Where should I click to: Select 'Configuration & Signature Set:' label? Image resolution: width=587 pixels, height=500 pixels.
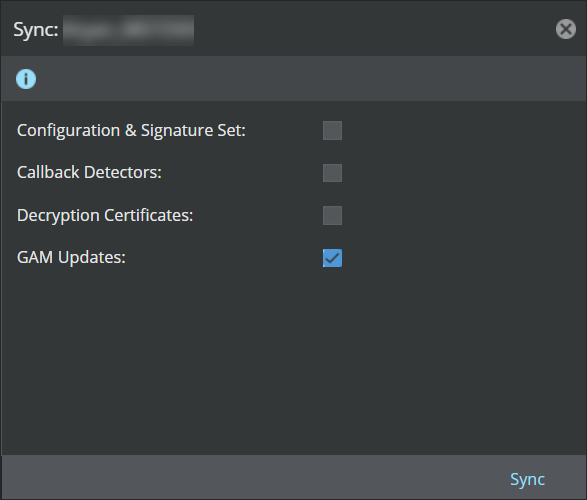point(131,131)
